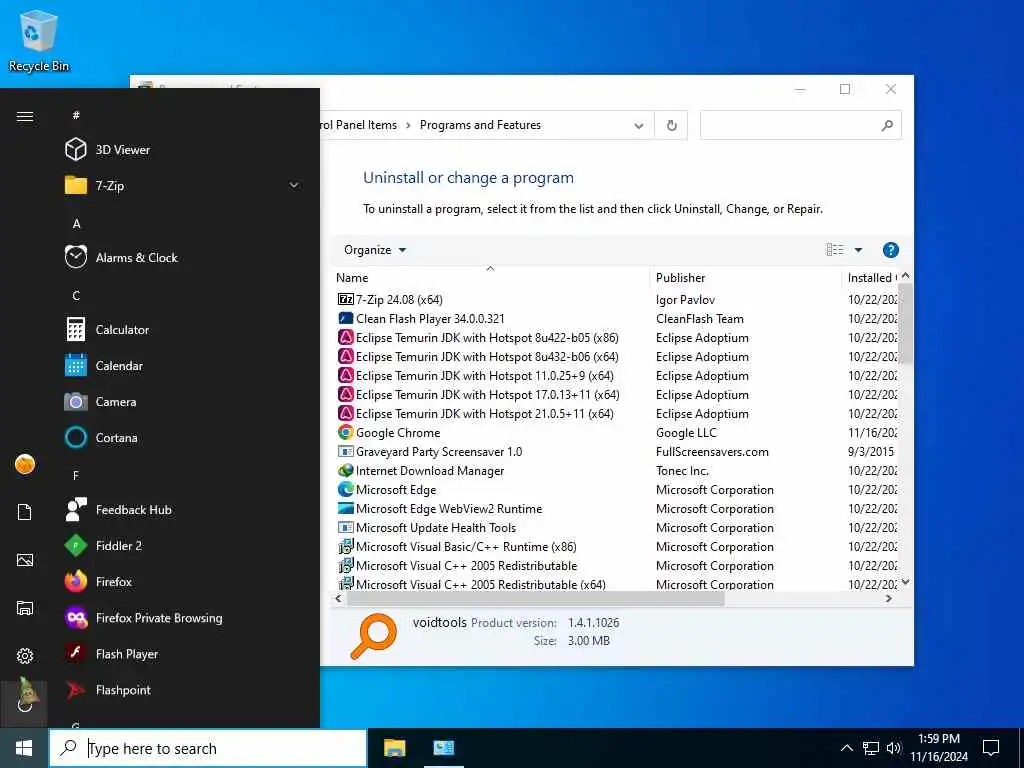
Task: Open the notification center icon
Action: (991, 748)
